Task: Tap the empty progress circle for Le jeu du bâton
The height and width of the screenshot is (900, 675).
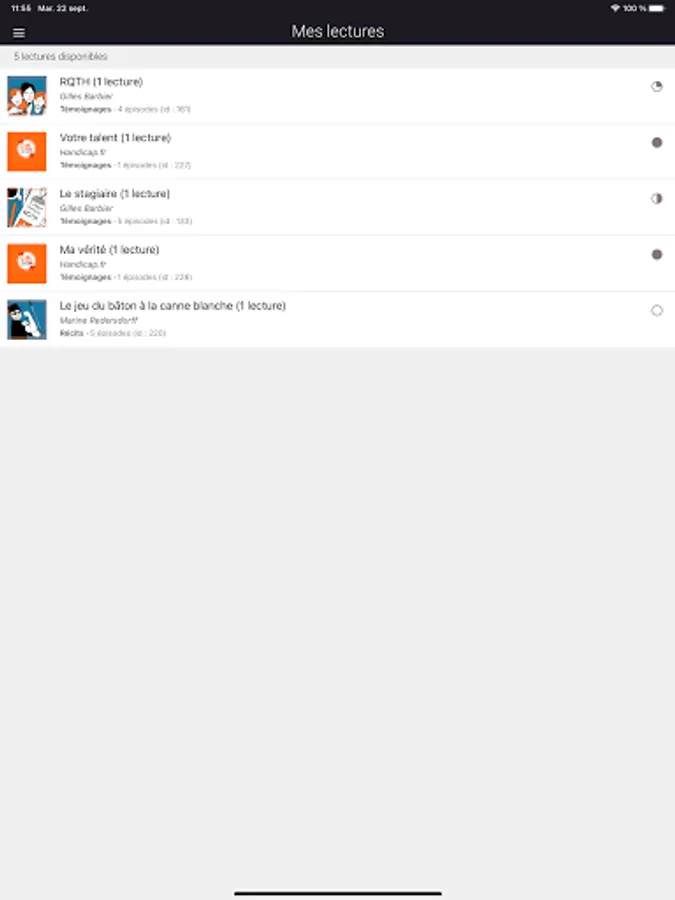Action: [657, 311]
